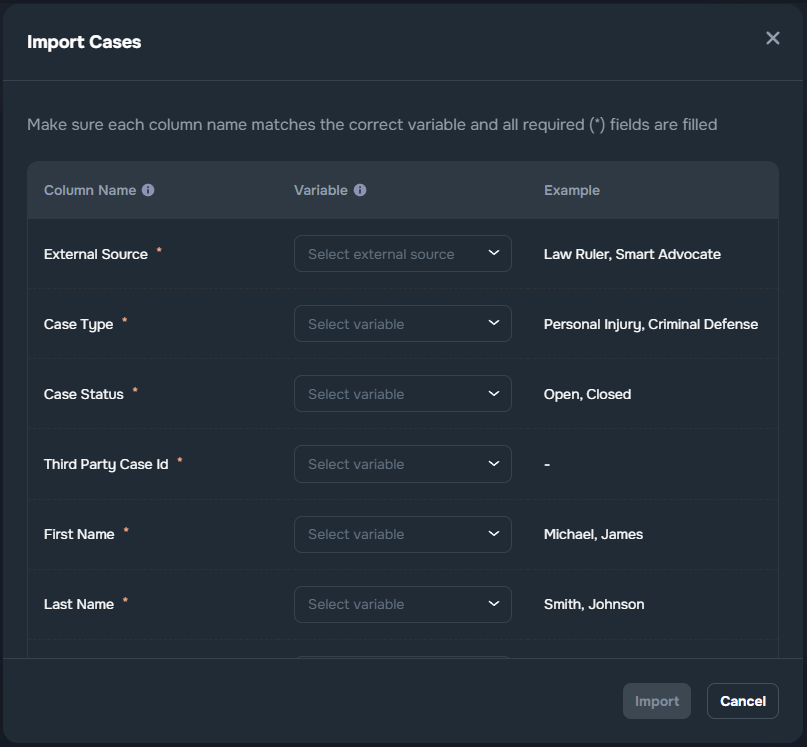Screen dimensions: 807x747
Task: Click the info icon next to Variable header
Action: tap(361, 190)
